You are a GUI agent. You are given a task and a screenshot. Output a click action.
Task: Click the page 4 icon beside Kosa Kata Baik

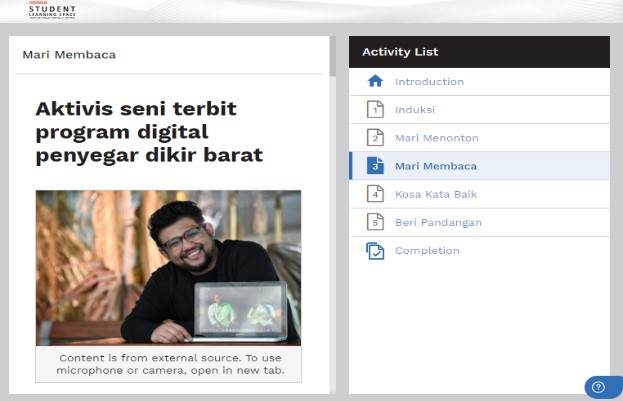click(x=375, y=194)
